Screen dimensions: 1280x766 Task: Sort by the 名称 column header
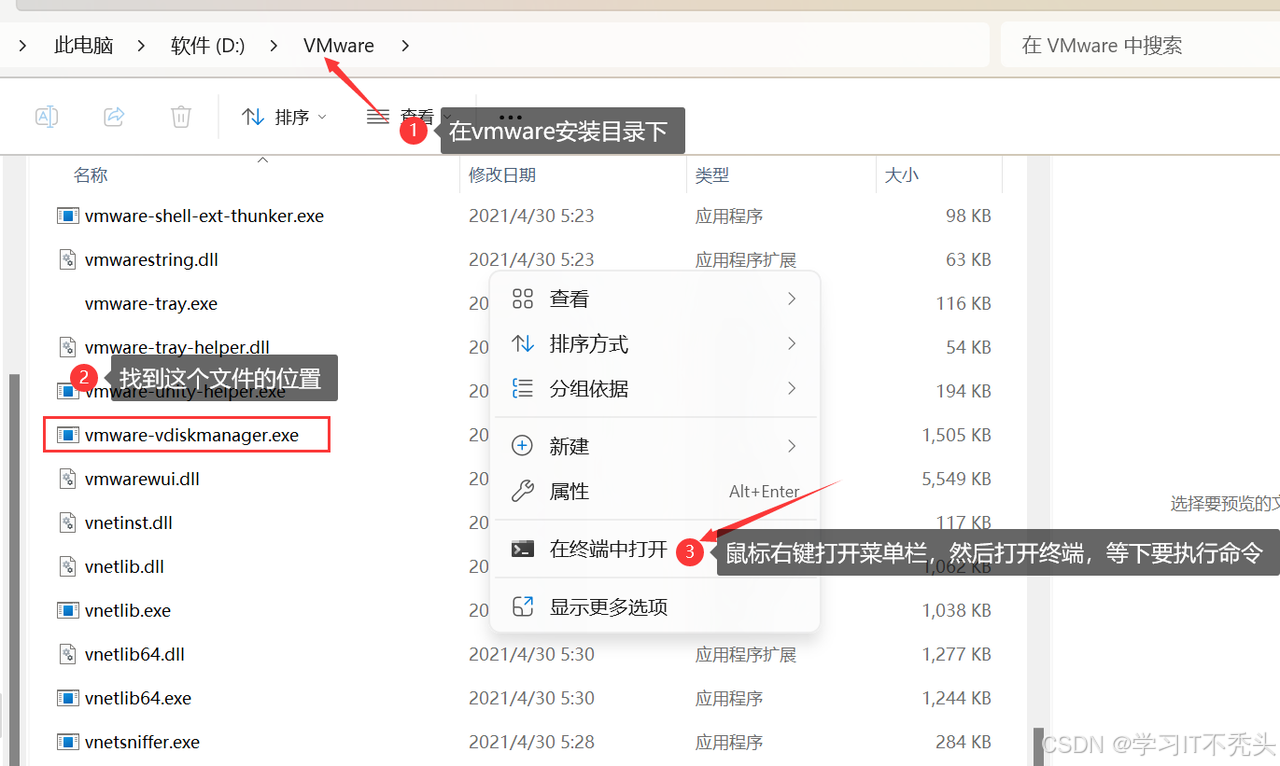coord(91,175)
